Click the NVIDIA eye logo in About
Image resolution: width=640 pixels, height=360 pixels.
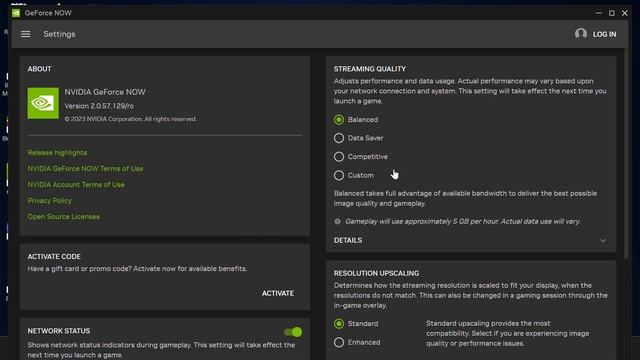(43, 103)
